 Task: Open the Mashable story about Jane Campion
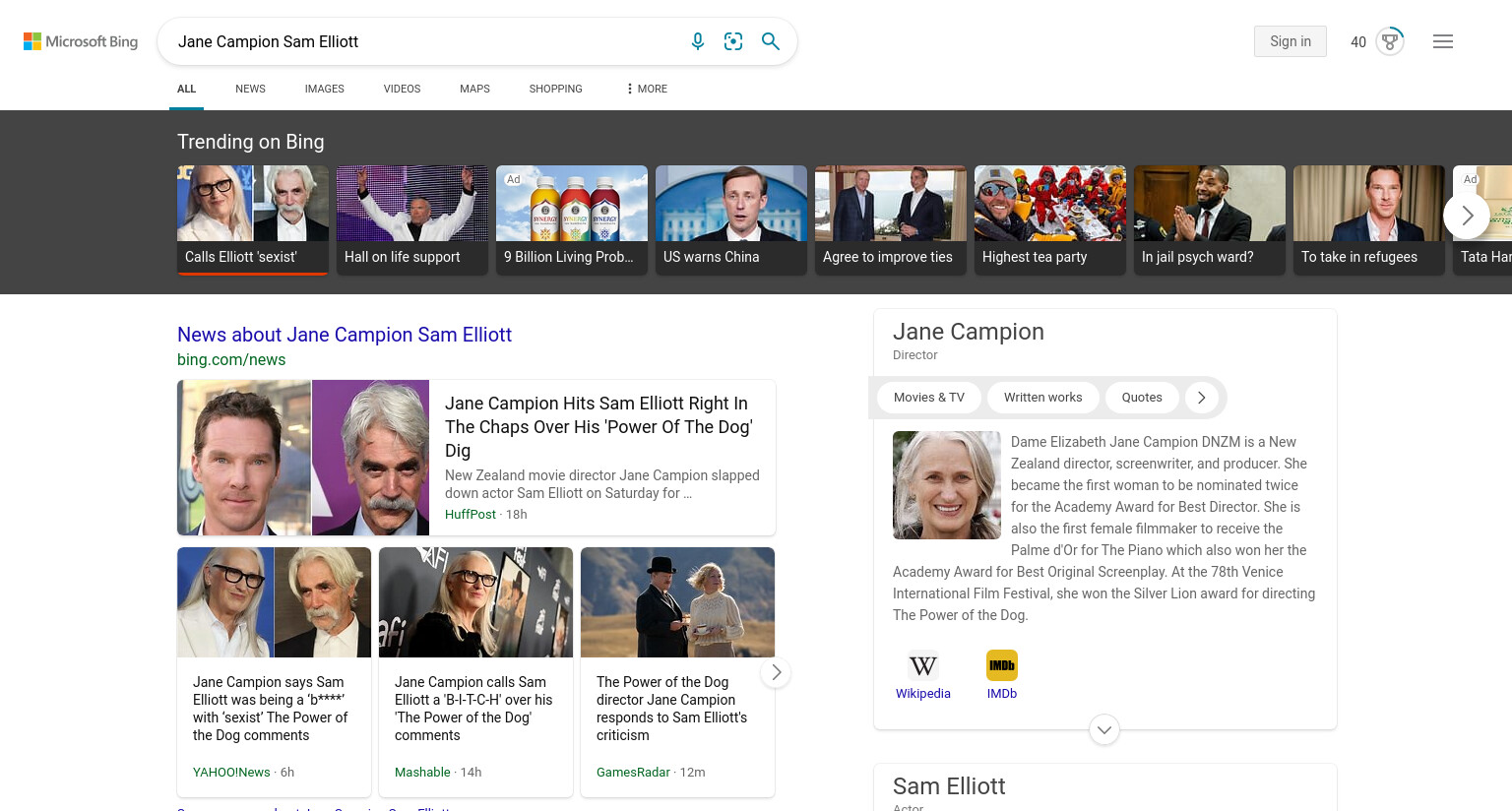(x=475, y=672)
